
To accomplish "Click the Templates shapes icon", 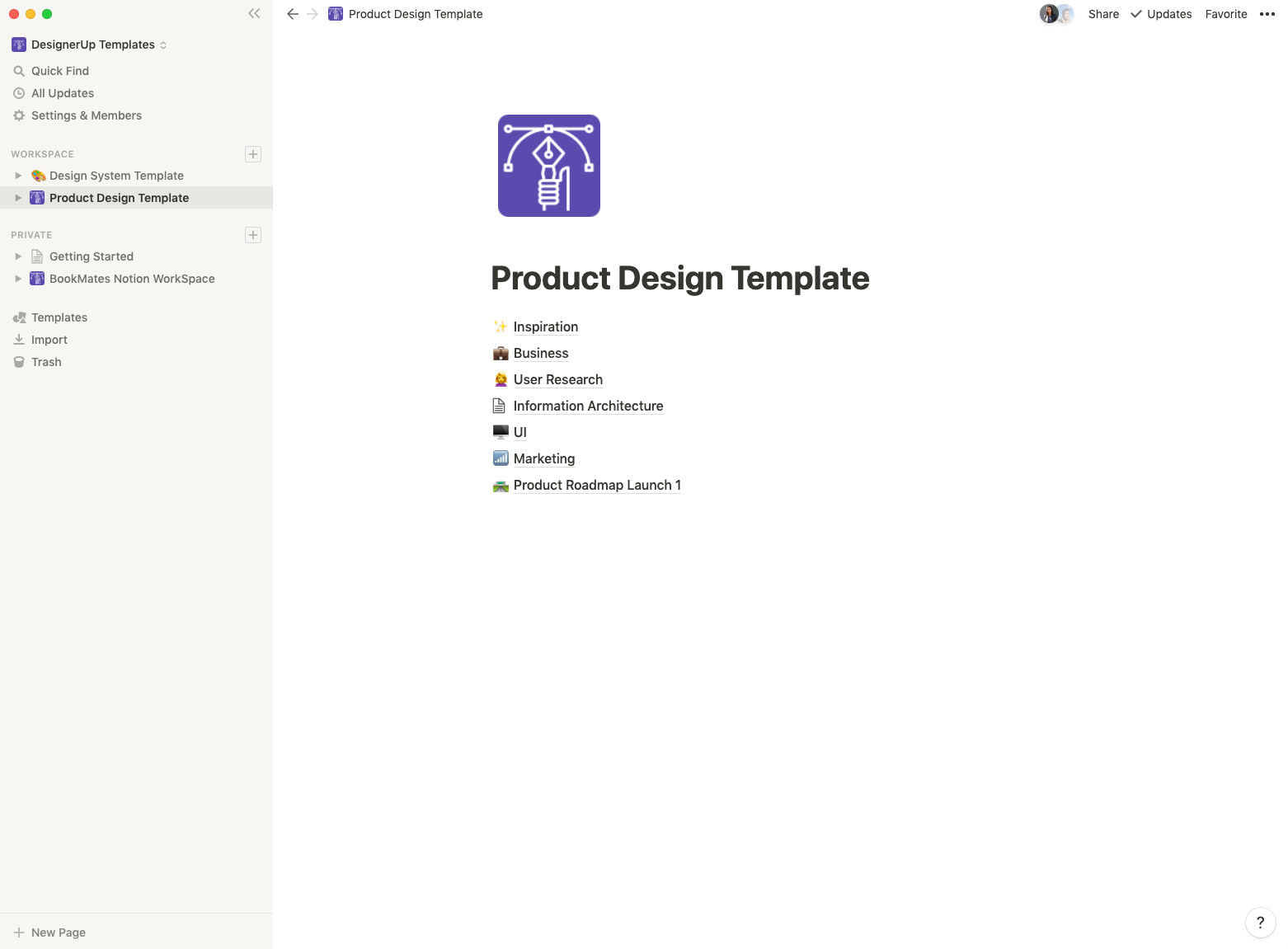I will [x=19, y=317].
